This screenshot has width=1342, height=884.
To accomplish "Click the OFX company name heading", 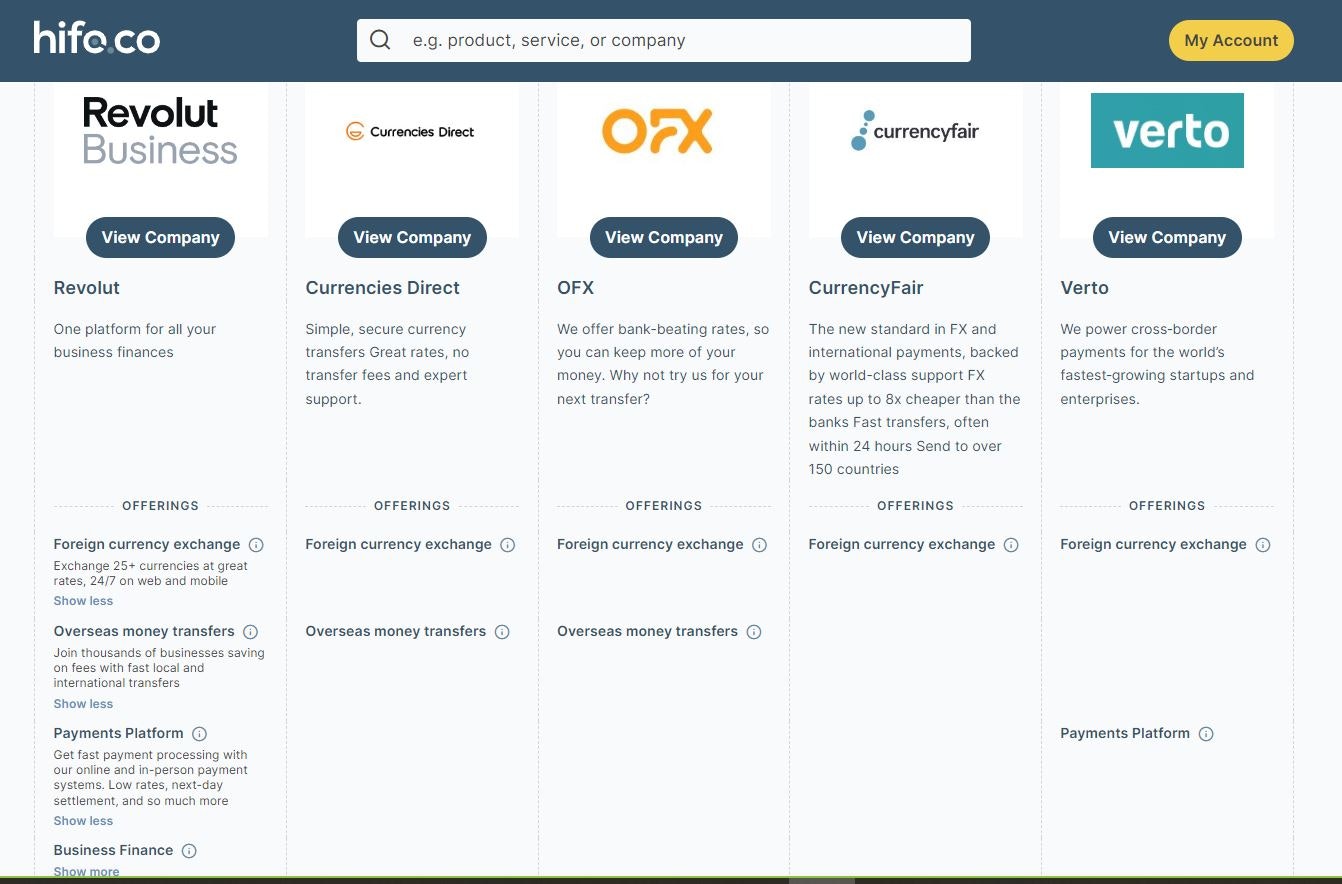I will 575,288.
